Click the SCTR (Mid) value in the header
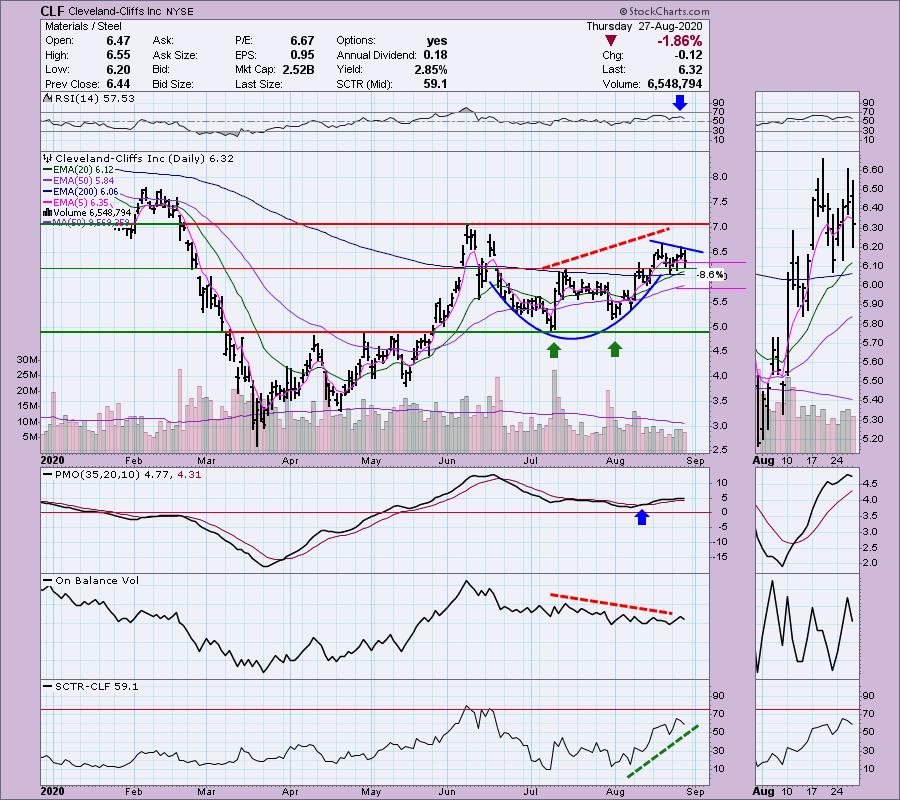This screenshot has height=800, width=900. 435,84
